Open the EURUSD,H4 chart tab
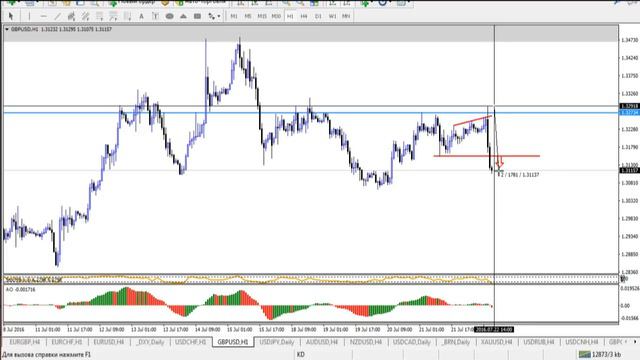The image size is (640, 360). [x=109, y=342]
